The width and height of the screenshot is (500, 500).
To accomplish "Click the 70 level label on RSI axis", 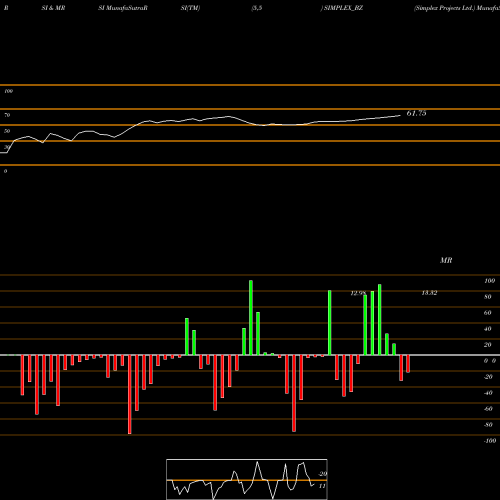I will (x=7, y=115).
